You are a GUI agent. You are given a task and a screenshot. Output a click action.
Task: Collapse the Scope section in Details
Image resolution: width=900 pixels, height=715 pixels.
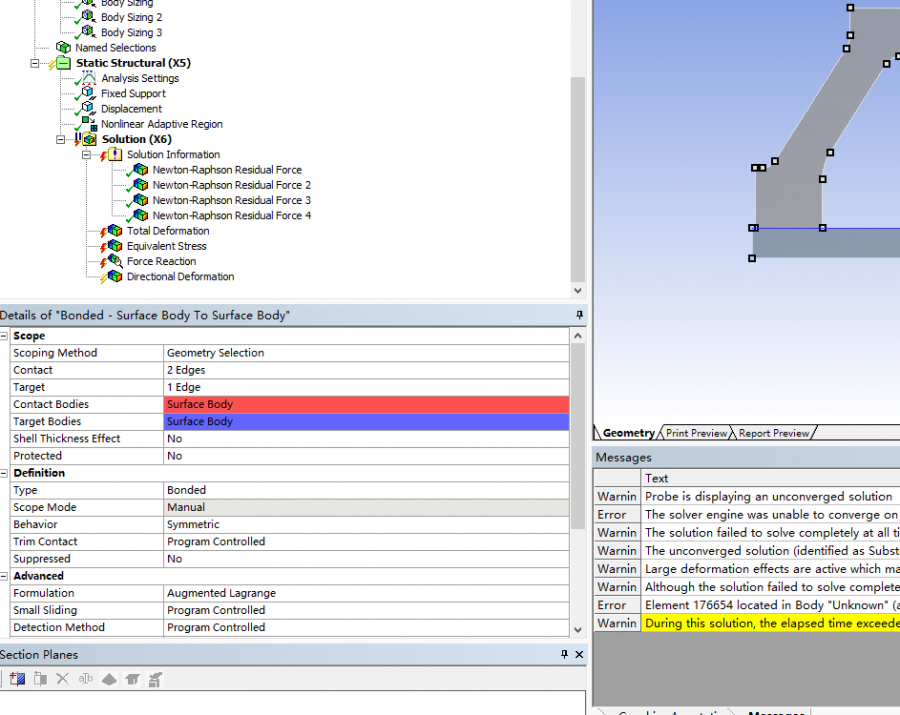(5, 336)
